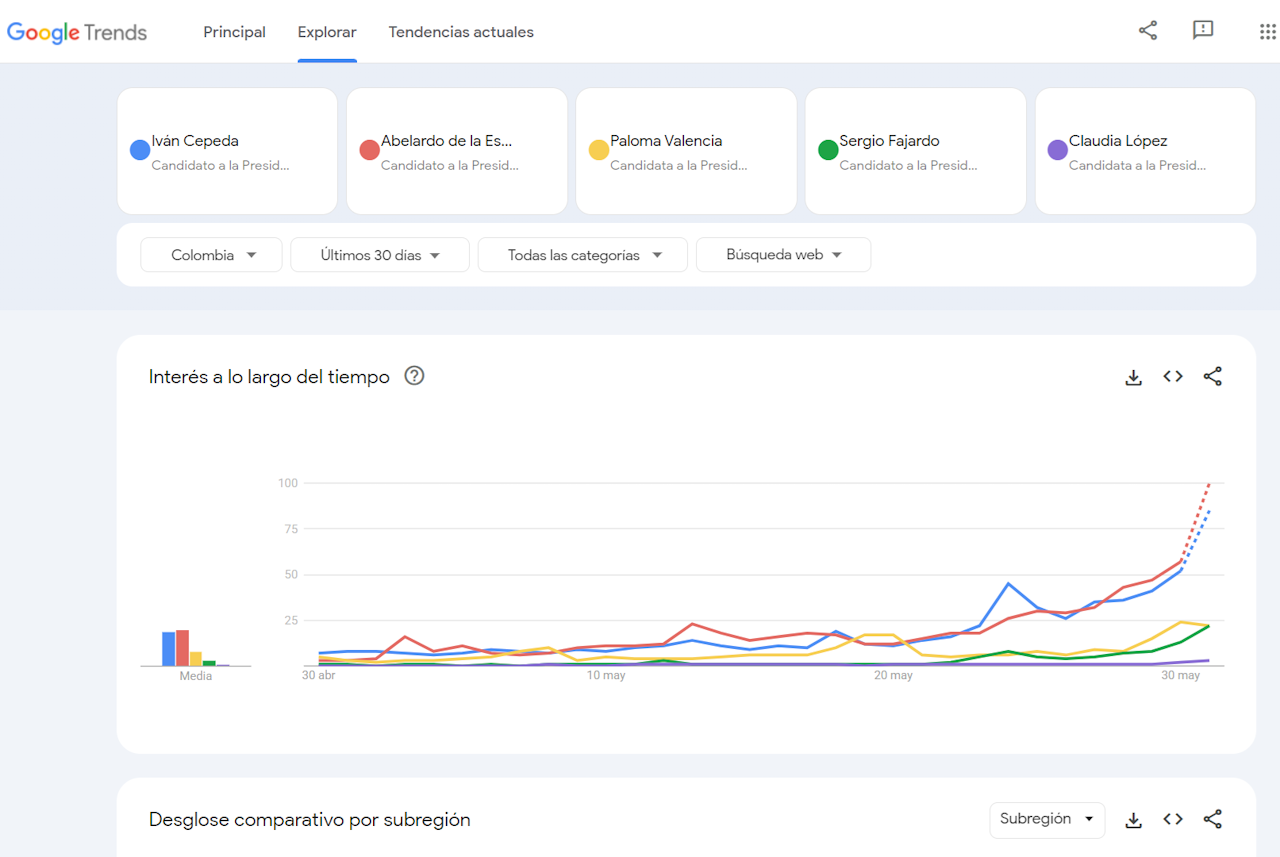Share the subregion comparison card
Screen dimensions: 1280x857
point(1213,820)
